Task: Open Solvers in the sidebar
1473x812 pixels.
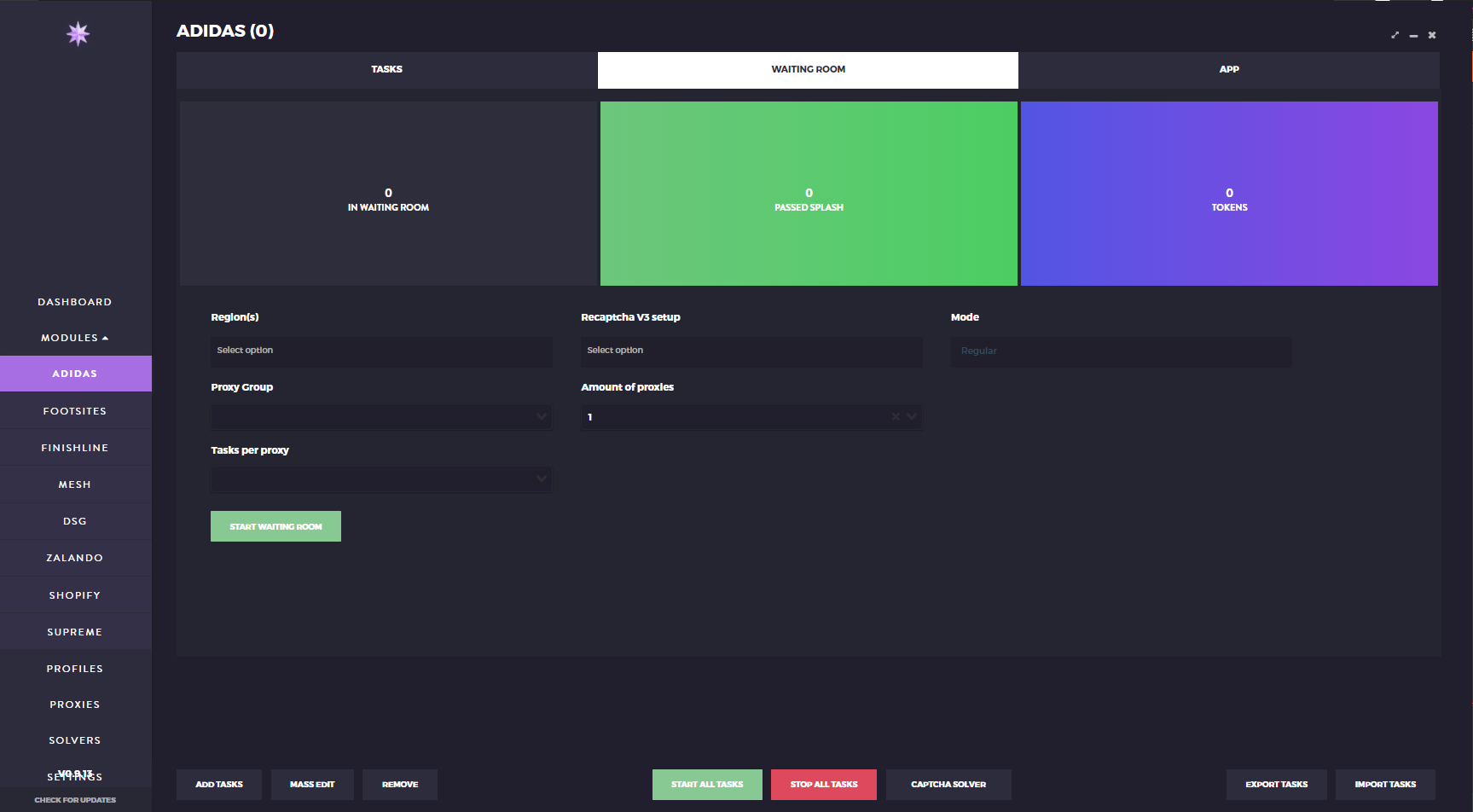Action: (x=75, y=740)
